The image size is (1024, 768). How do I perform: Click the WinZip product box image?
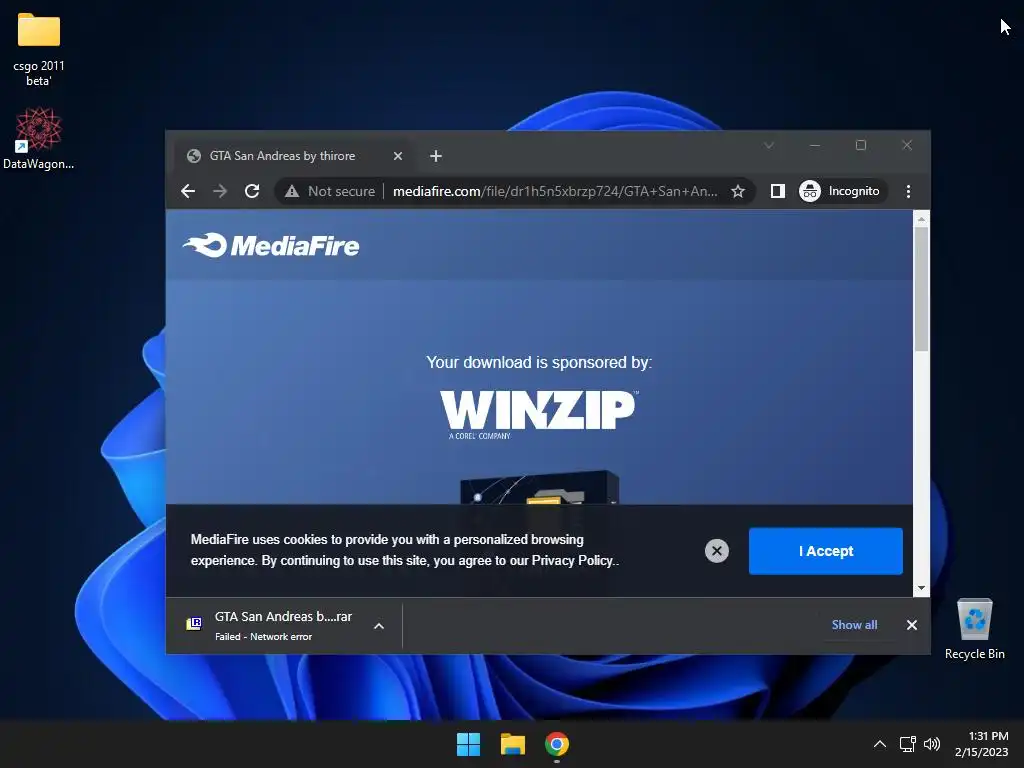tap(539, 487)
